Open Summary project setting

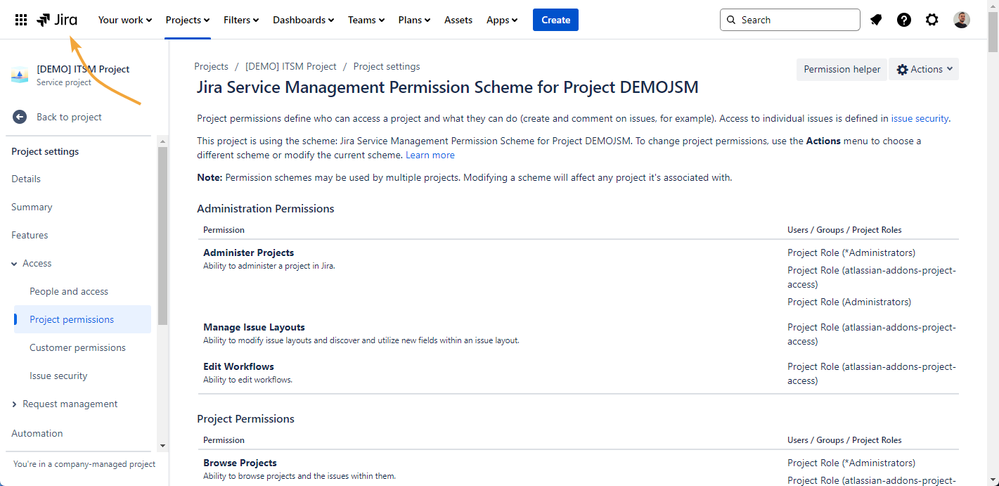[x=32, y=207]
